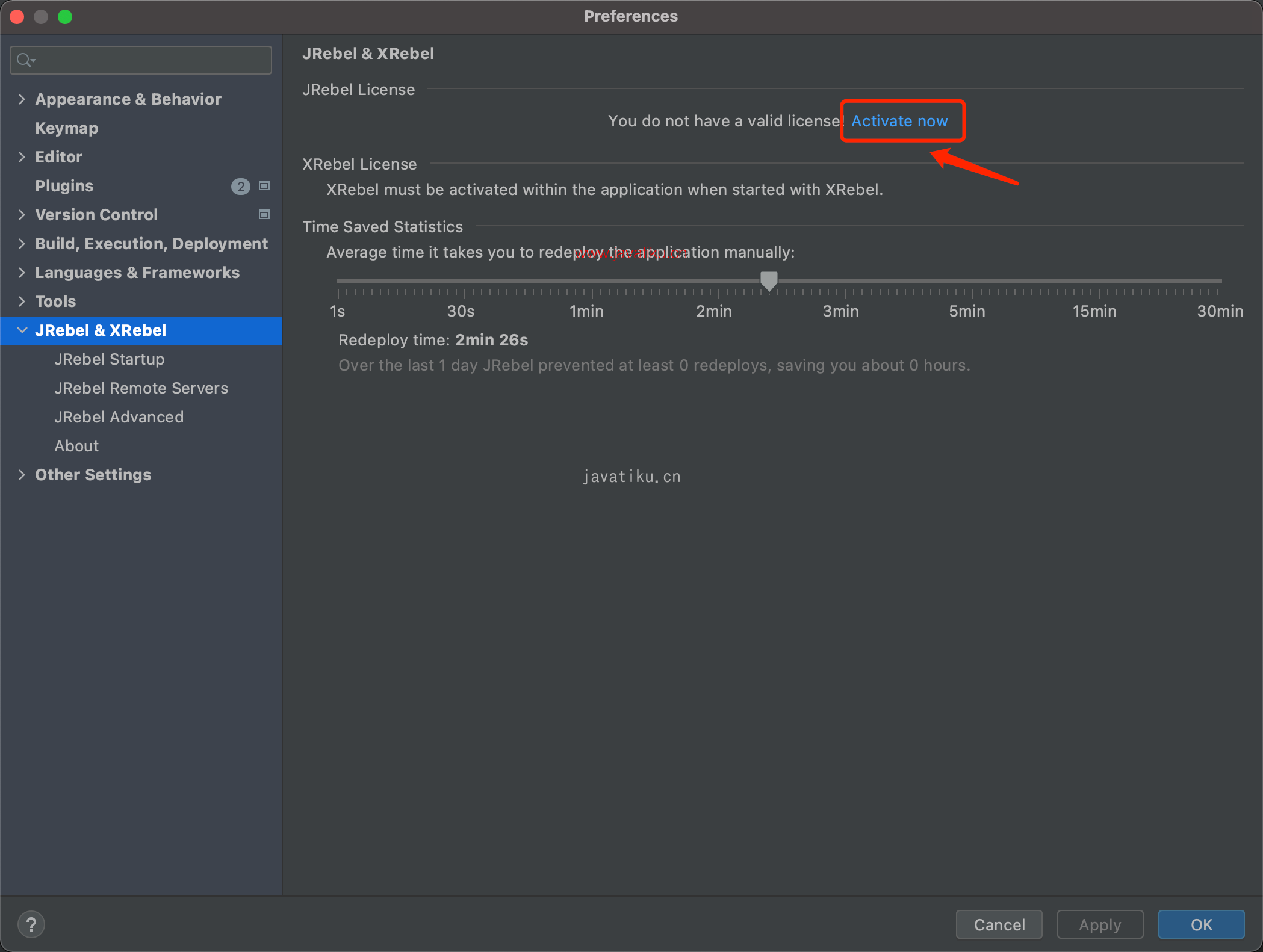Select the Tools item
This screenshot has height=952, width=1263.
point(55,301)
